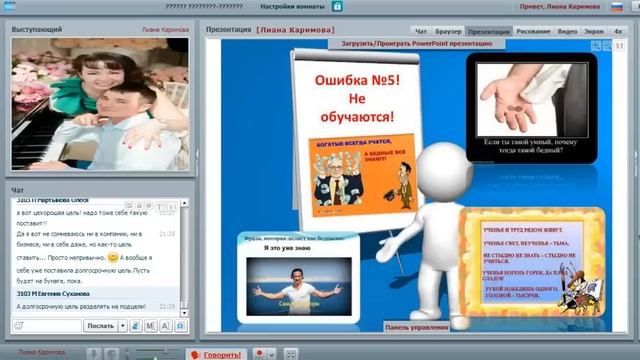Click the 'Я это уже знаю' slide picture
640x360 pixels.
tap(298, 286)
